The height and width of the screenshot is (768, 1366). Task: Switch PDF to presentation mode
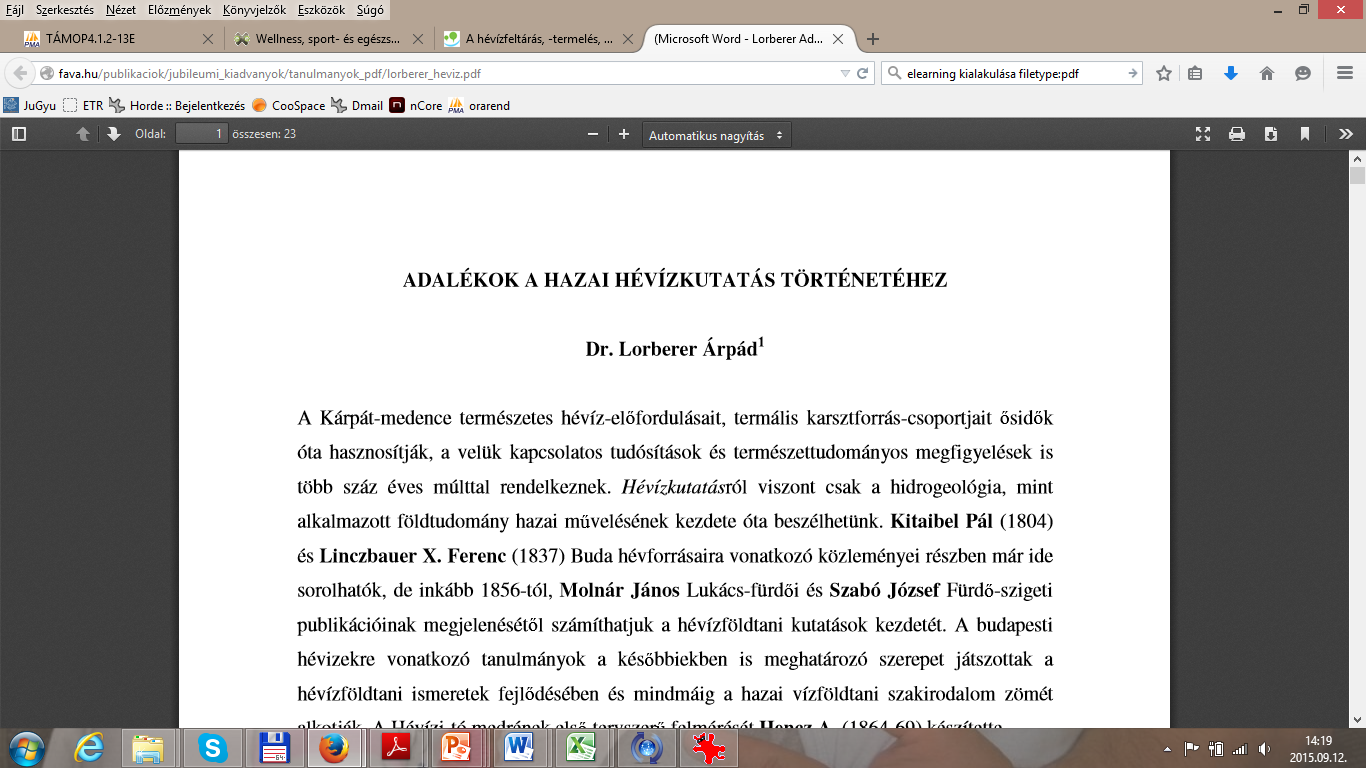pos(1203,134)
